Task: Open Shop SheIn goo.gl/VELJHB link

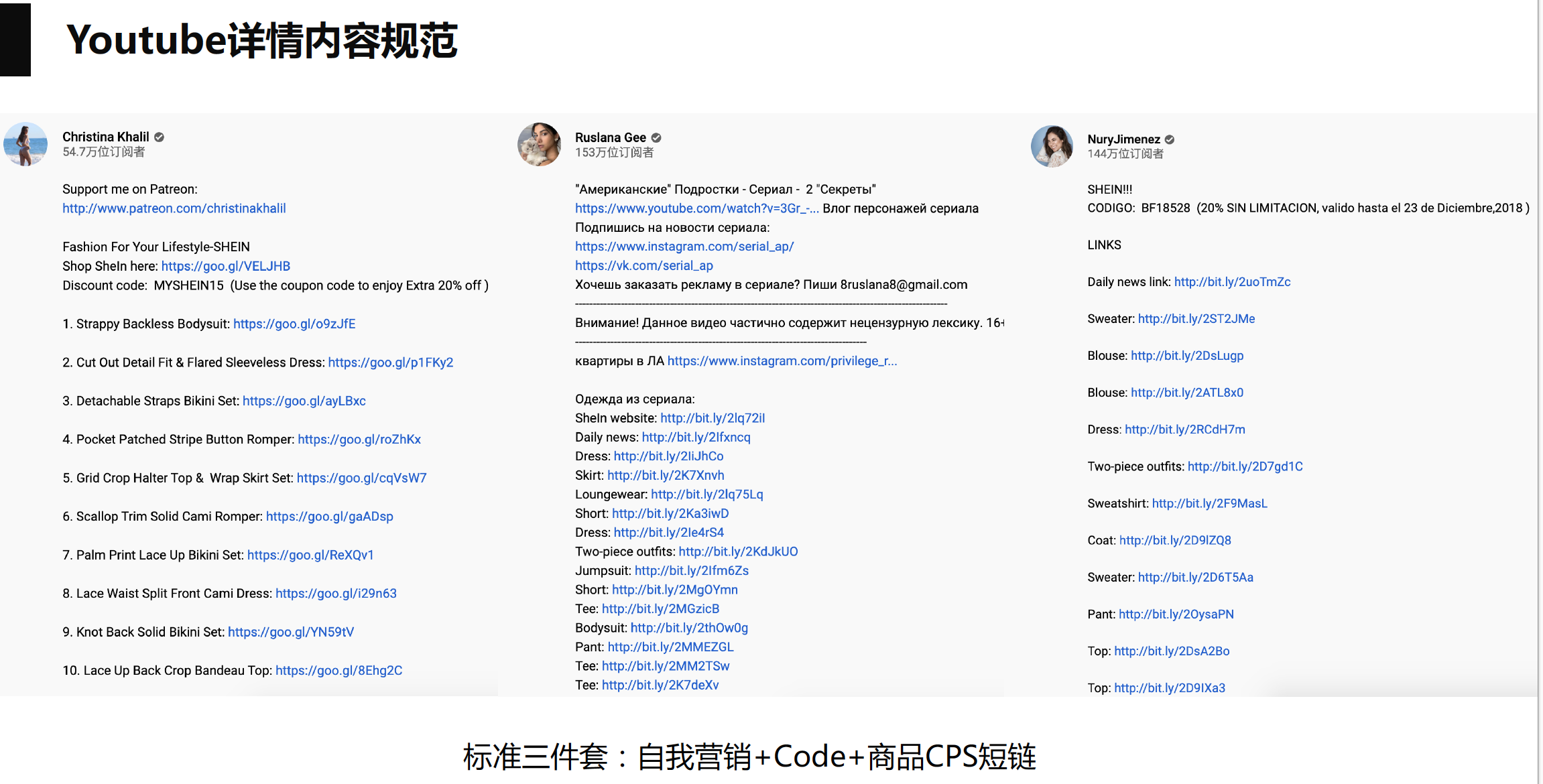Action: 226,266
